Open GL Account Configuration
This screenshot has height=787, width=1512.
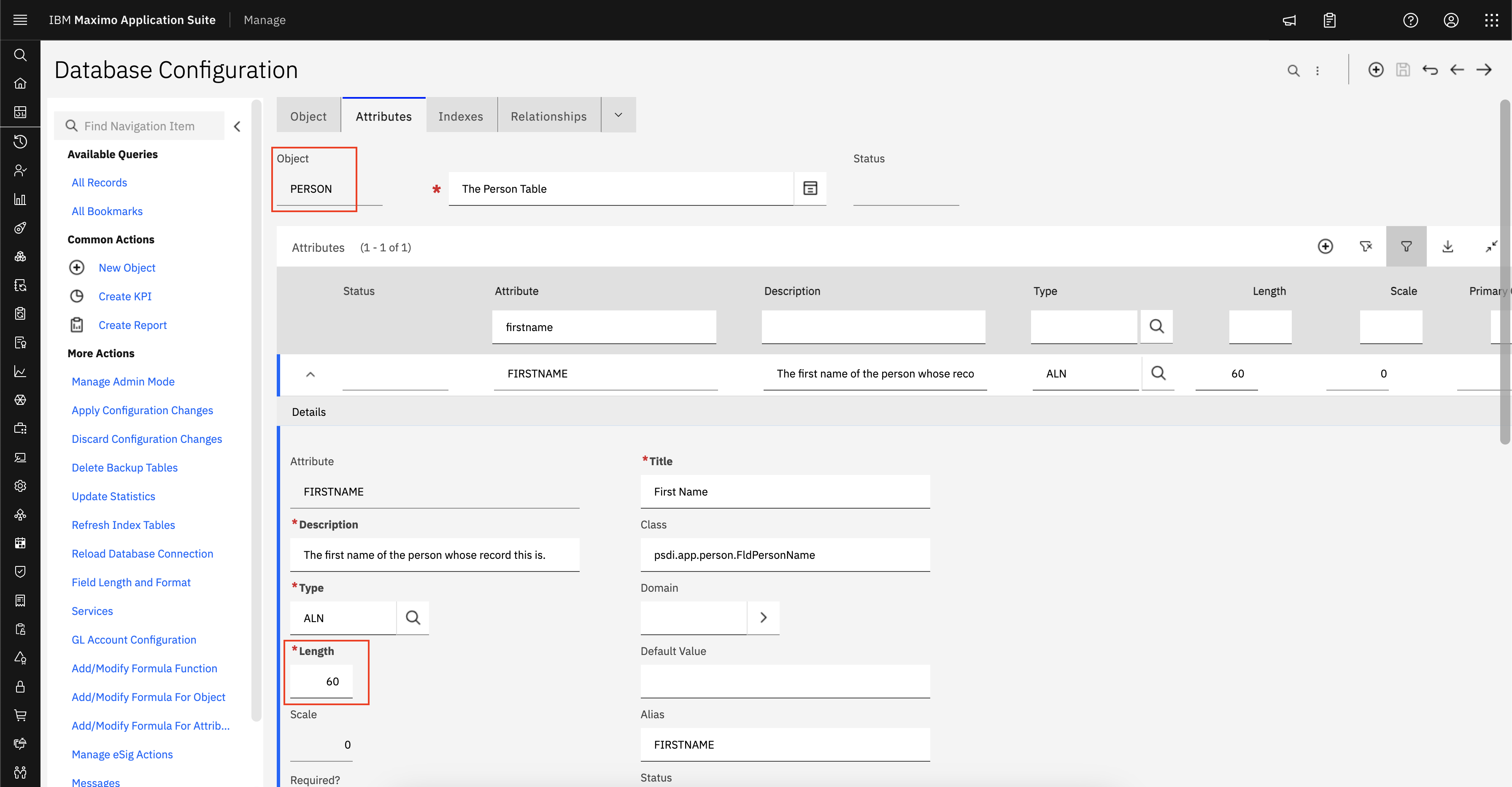click(134, 640)
